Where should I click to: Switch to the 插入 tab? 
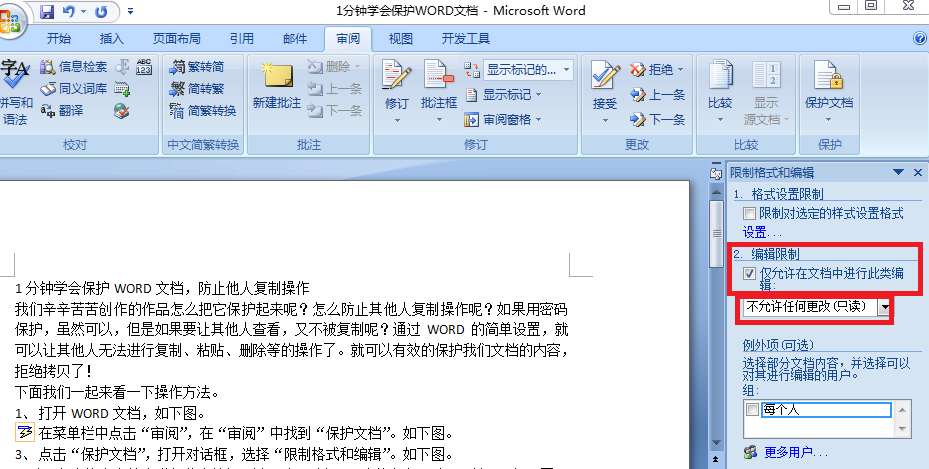(x=111, y=39)
